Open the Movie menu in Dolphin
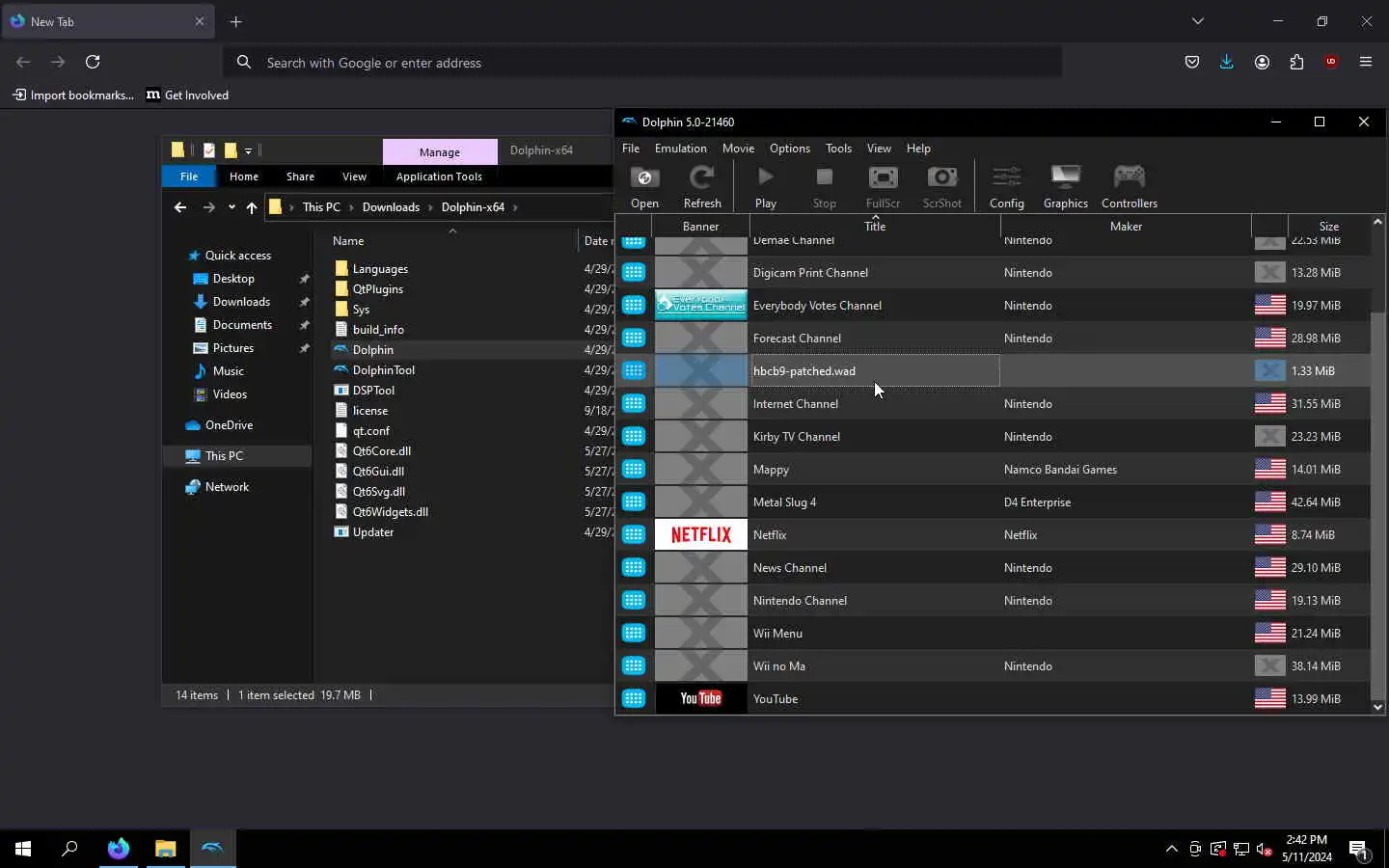Viewport: 1389px width, 868px height. click(738, 149)
